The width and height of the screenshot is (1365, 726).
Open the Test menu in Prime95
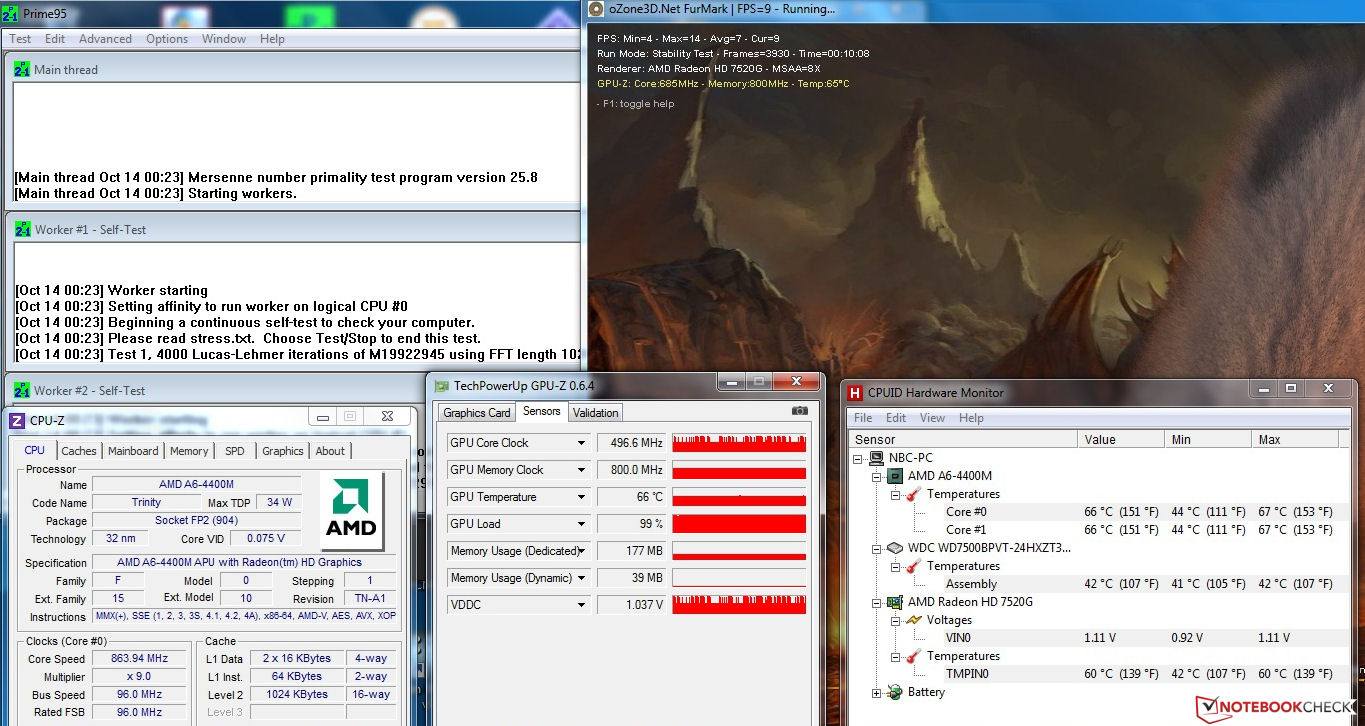20,39
